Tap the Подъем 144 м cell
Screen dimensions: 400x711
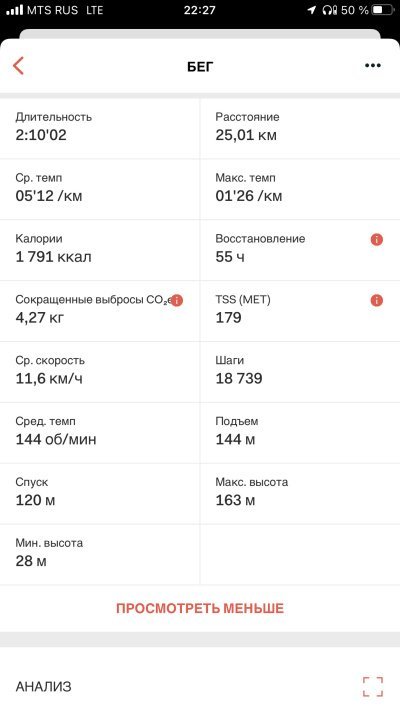pyautogui.click(x=300, y=432)
